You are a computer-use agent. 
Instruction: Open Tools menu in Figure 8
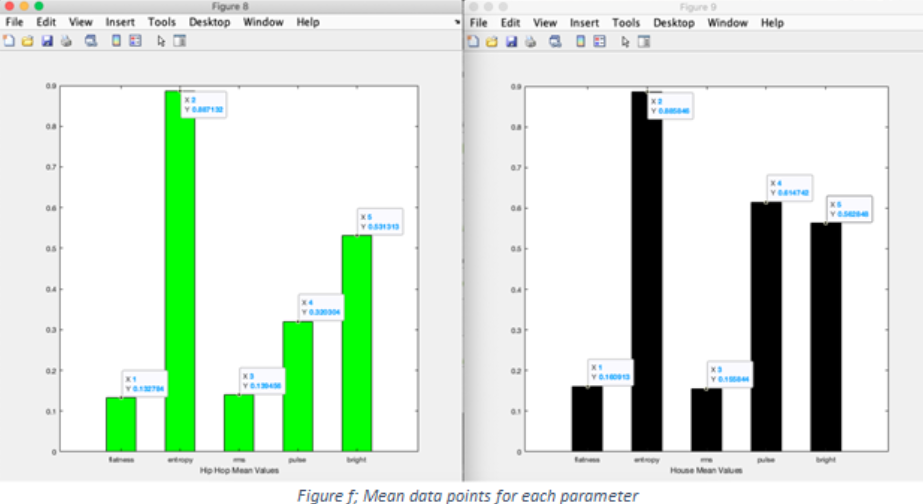click(162, 22)
